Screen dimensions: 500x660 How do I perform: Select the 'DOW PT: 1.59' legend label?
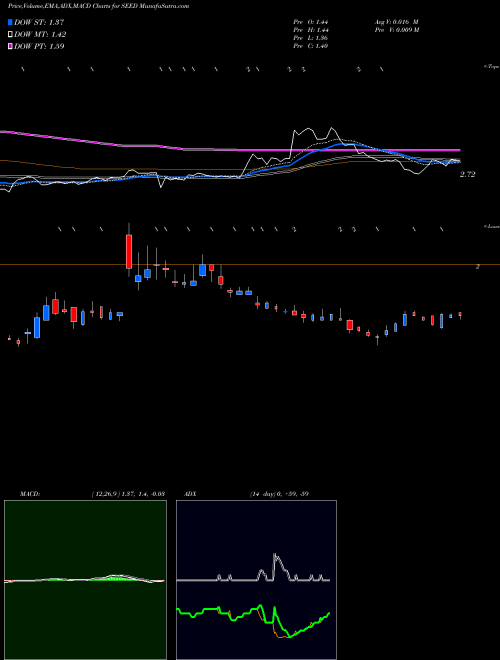pyautogui.click(x=39, y=46)
